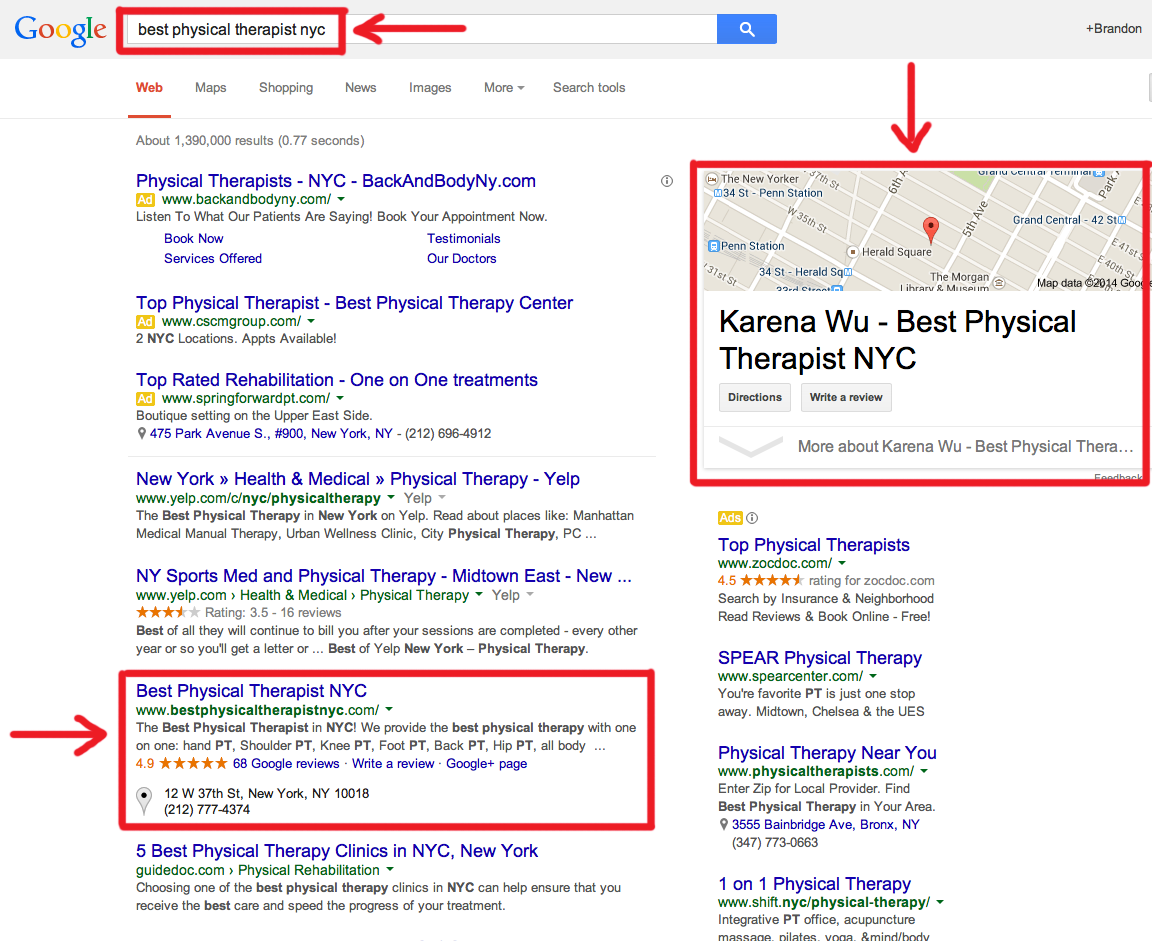
Task: Open Physical Therapists - NYC - BackAndBodyNy.com result
Action: point(336,181)
